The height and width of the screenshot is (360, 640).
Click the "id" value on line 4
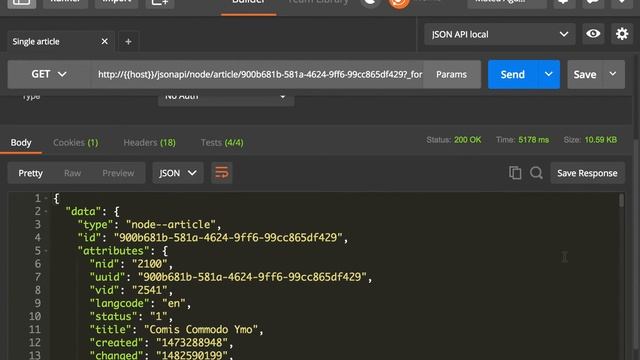coord(228,238)
